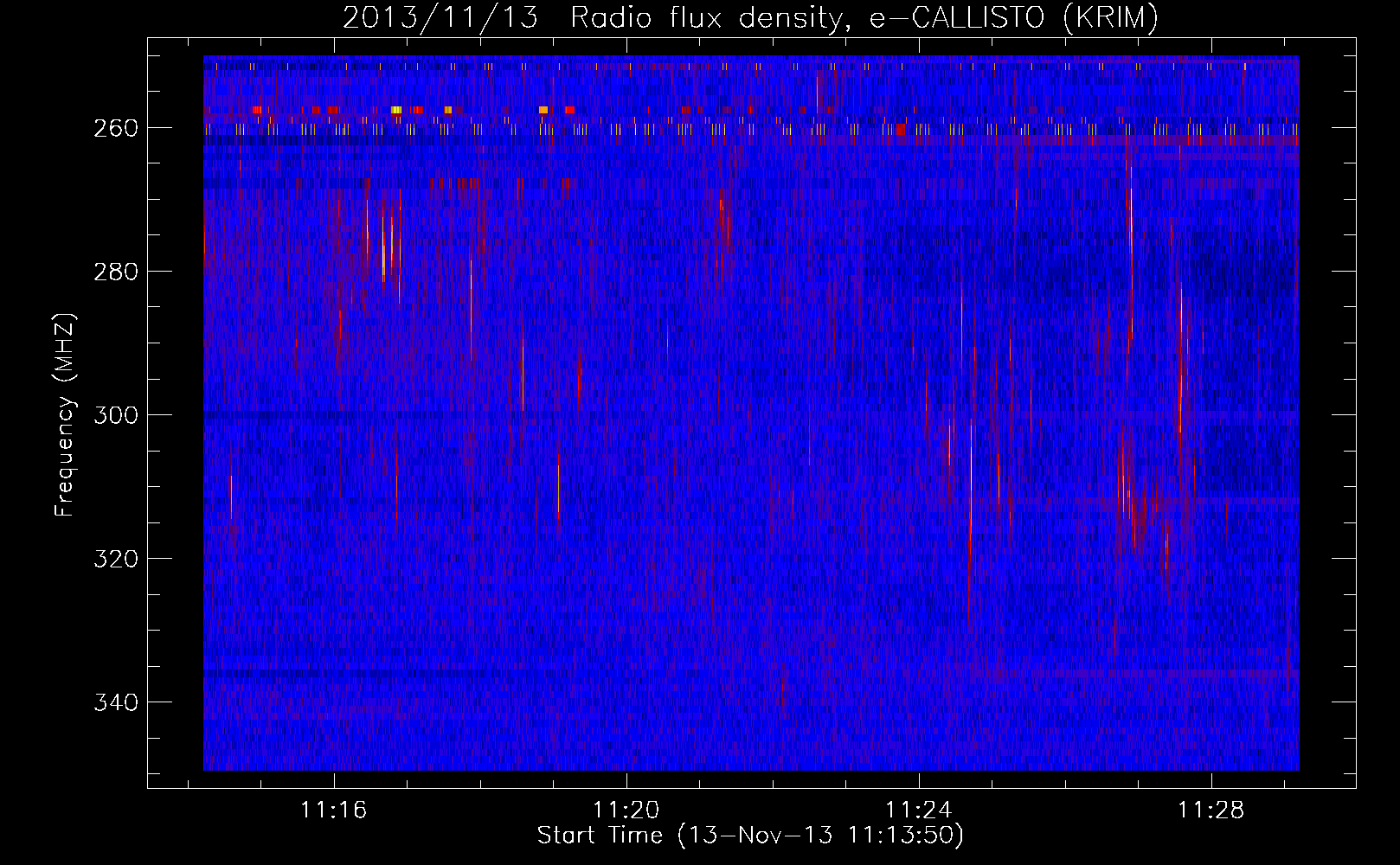Select the 260 frequency tick label
The image size is (1400, 865).
(x=115, y=128)
